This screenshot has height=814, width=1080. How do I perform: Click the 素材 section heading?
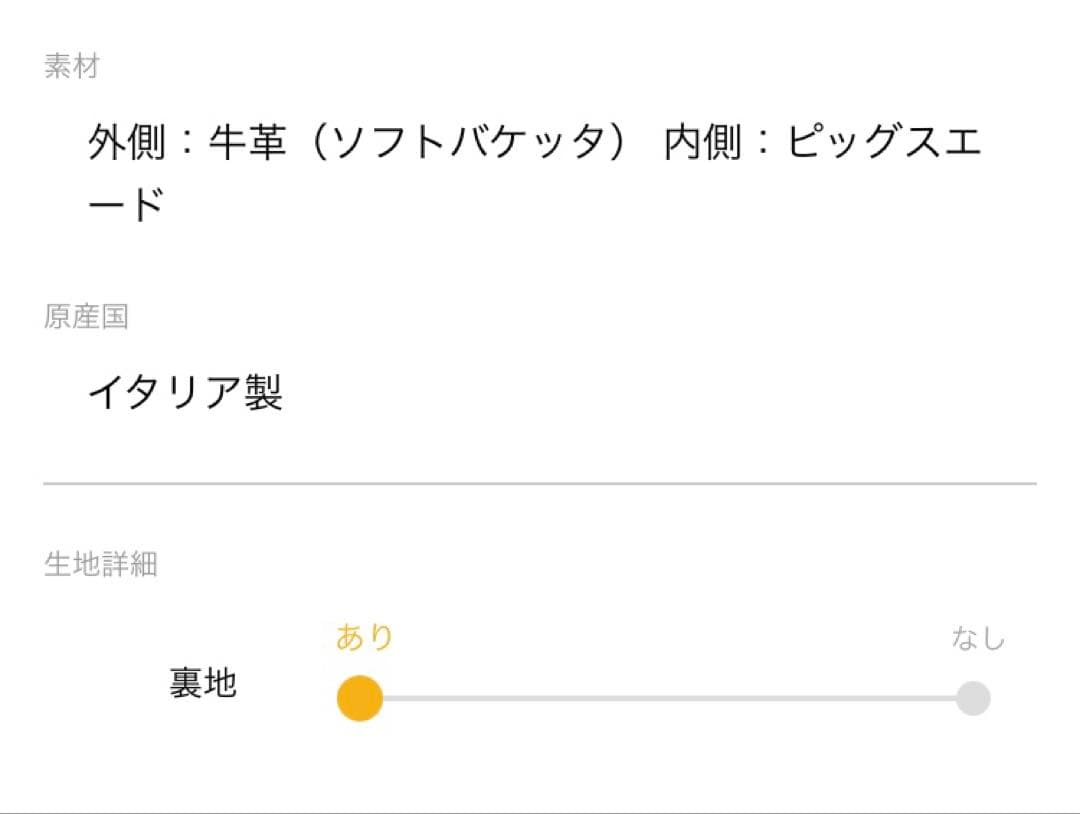tap(72, 67)
